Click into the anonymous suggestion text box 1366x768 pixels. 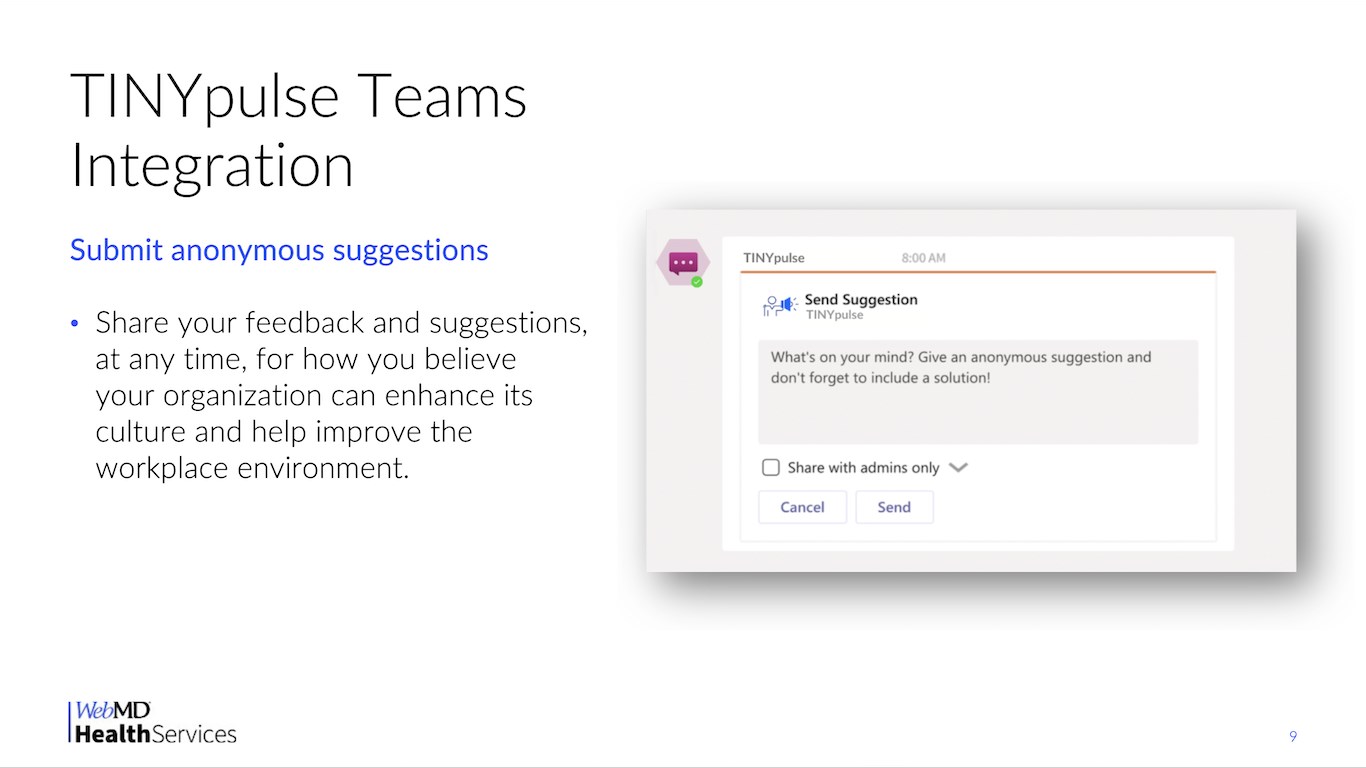point(978,392)
